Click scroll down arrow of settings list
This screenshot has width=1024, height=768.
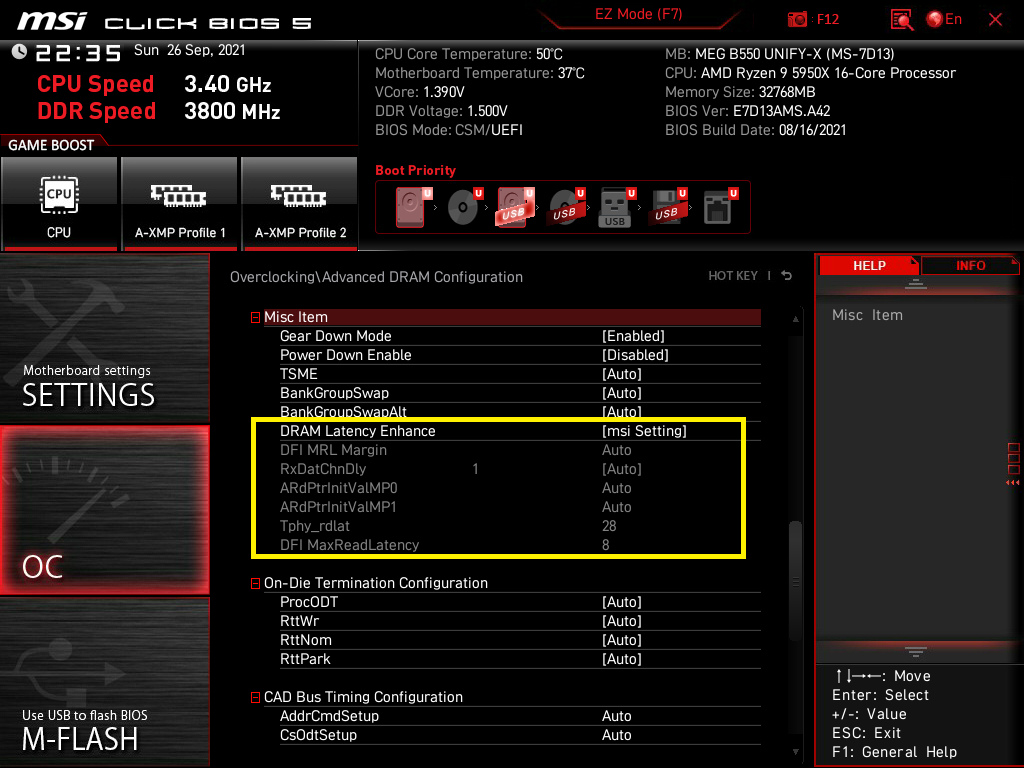pyautogui.click(x=795, y=752)
